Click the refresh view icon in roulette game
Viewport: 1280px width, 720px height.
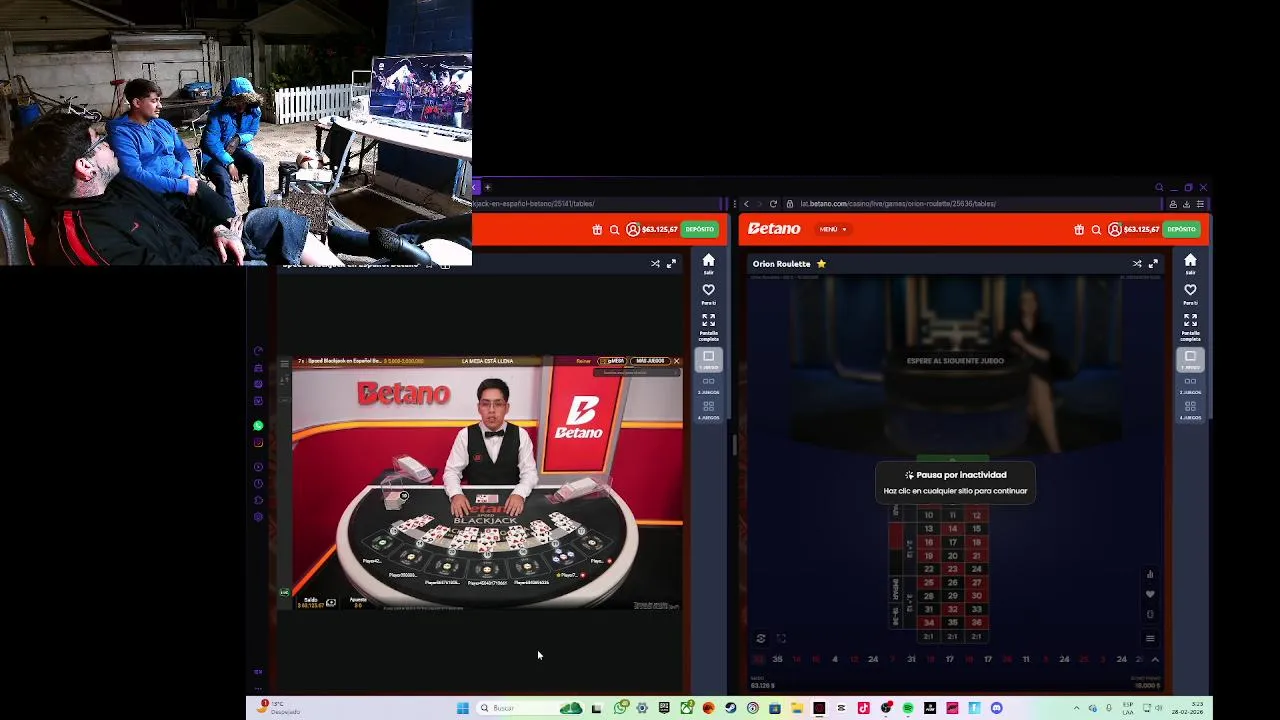[x=761, y=638]
